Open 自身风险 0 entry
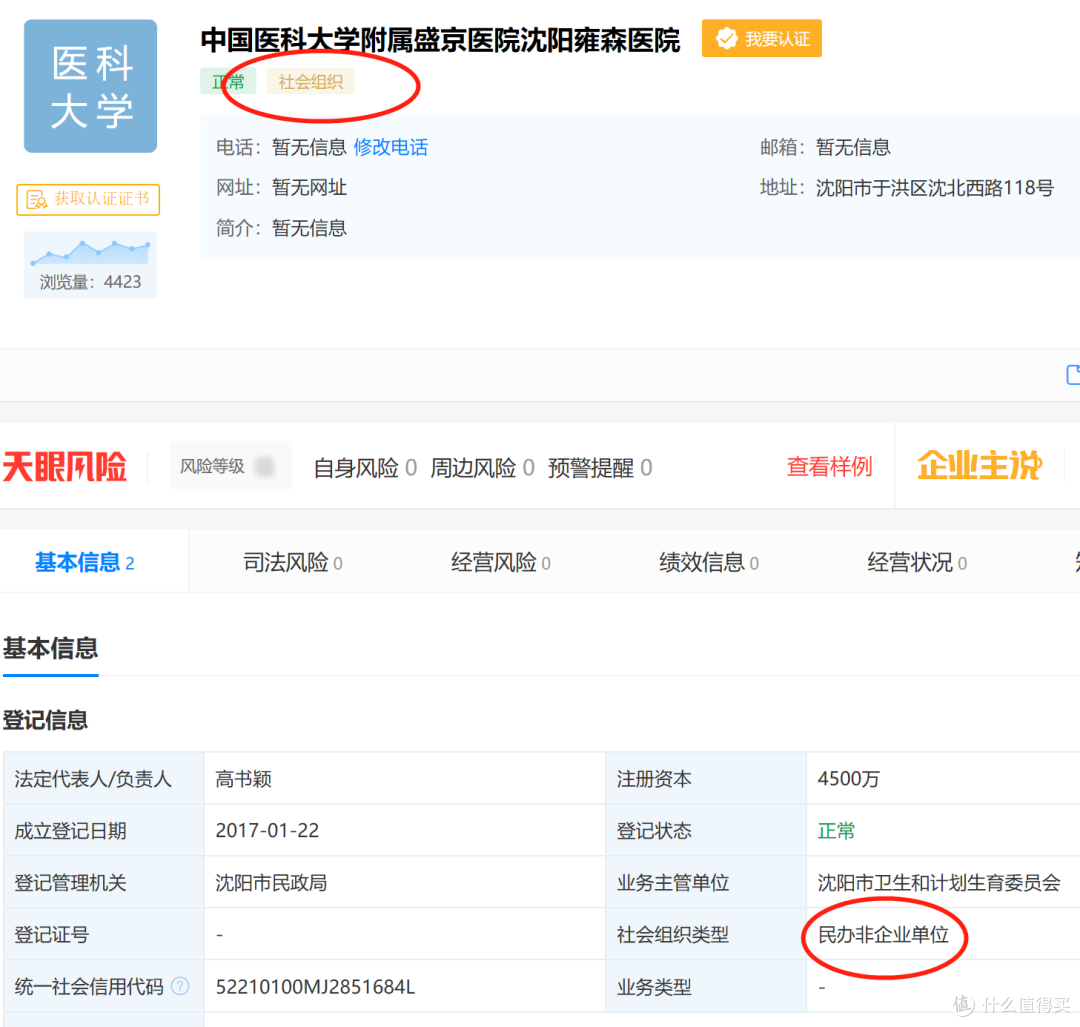 (x=365, y=468)
